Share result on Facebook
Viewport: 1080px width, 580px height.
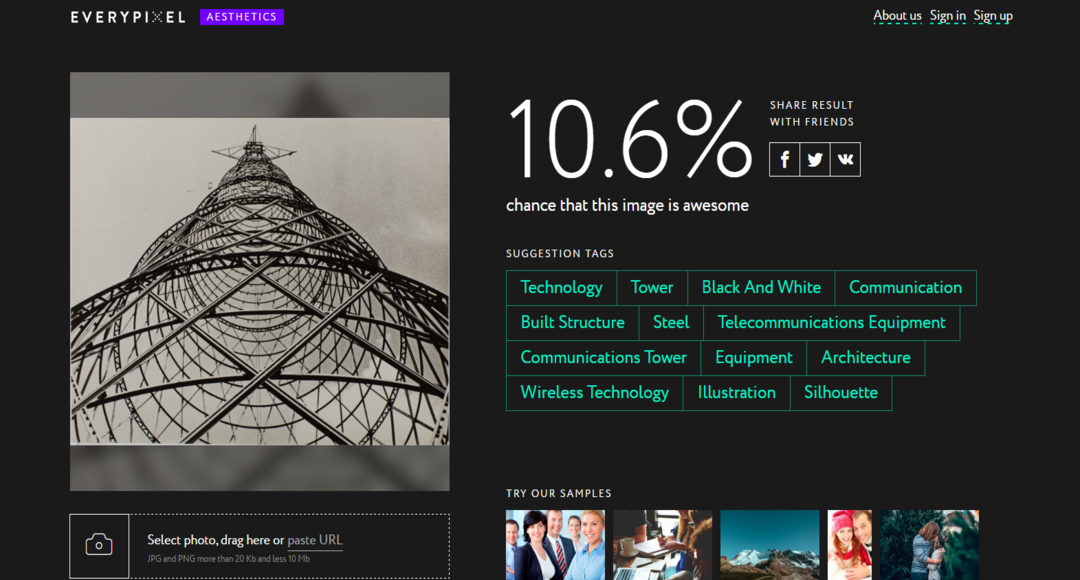point(784,160)
